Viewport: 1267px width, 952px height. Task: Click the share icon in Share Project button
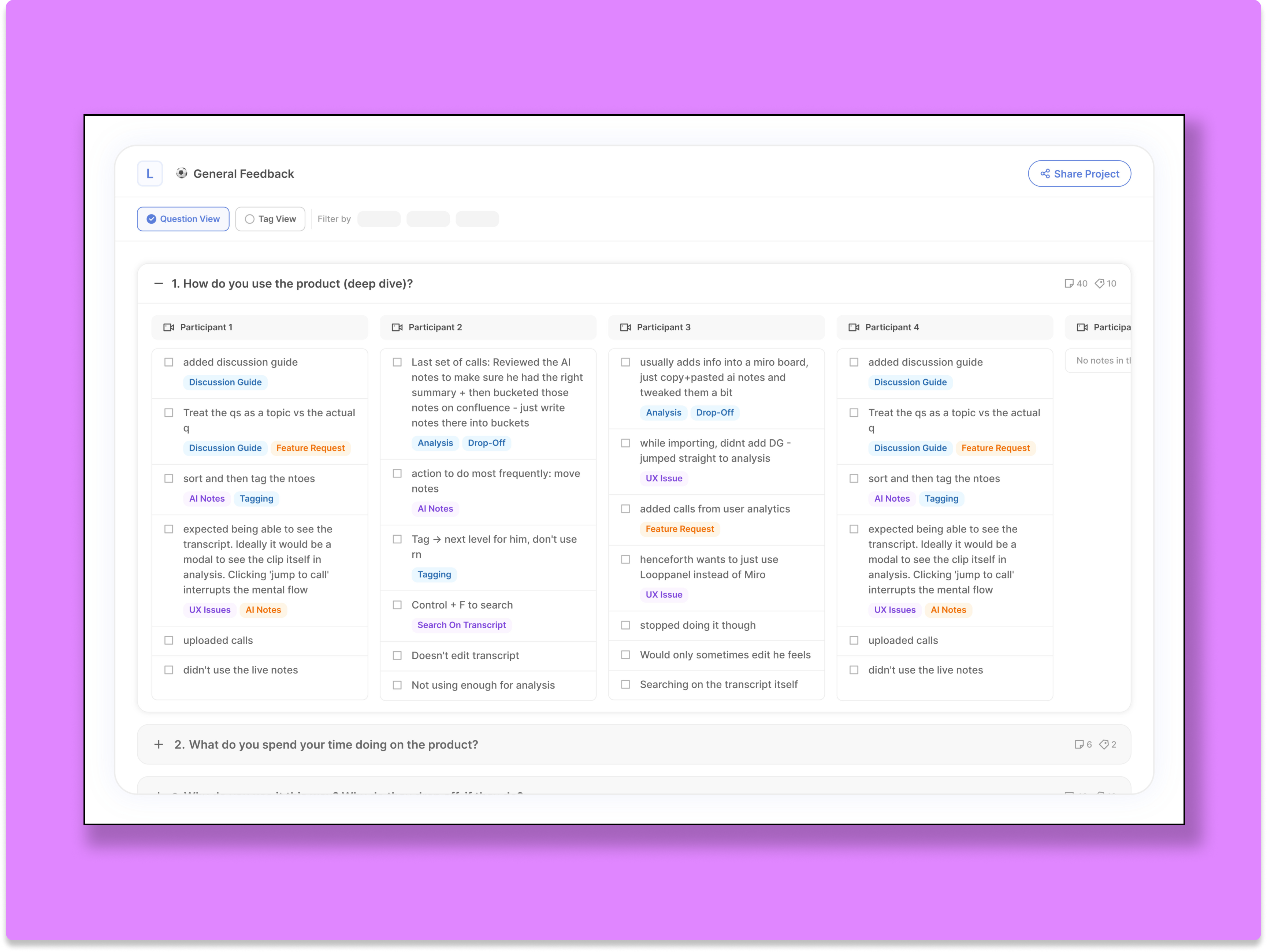pos(1045,173)
